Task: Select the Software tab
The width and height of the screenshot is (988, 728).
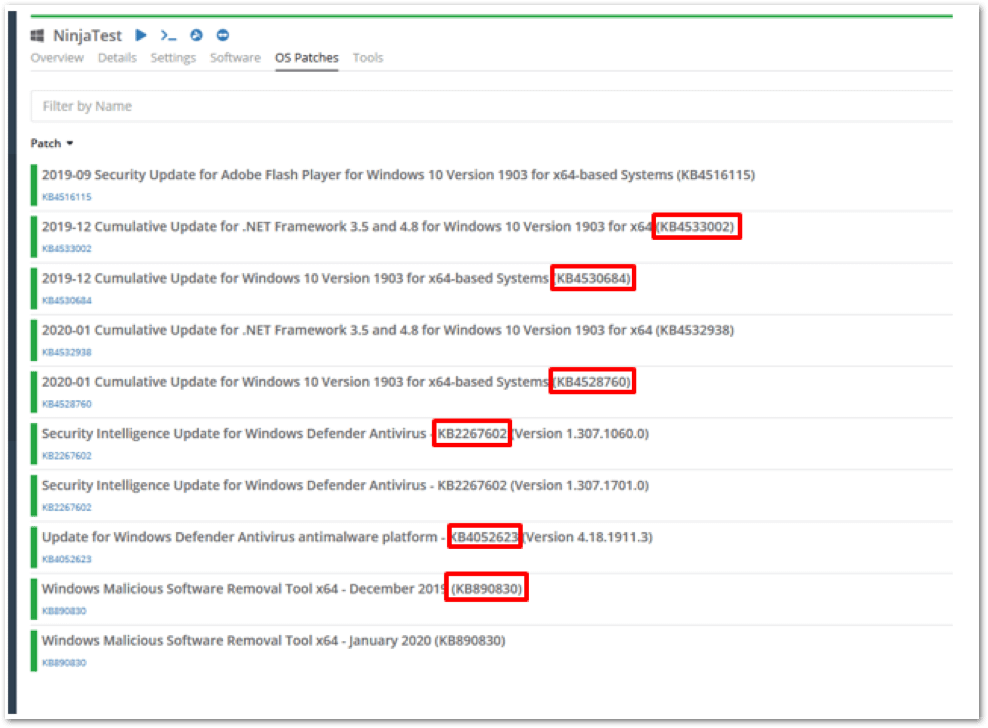Action: [x=235, y=58]
